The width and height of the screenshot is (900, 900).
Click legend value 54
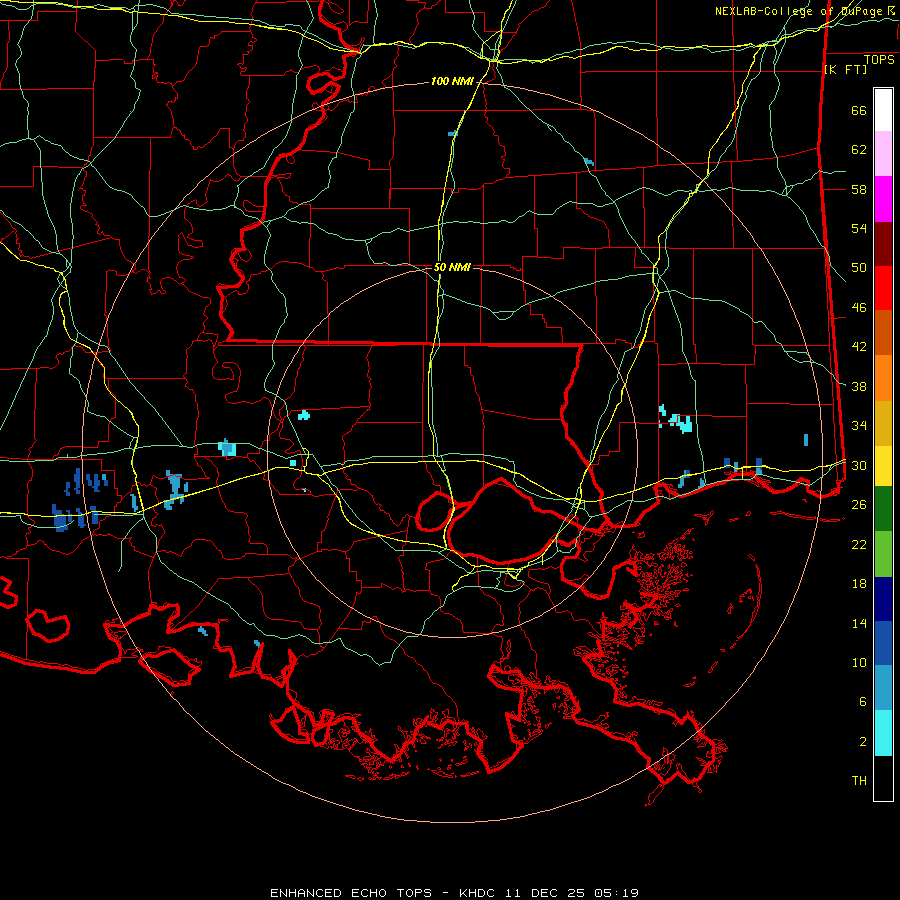click(x=859, y=228)
